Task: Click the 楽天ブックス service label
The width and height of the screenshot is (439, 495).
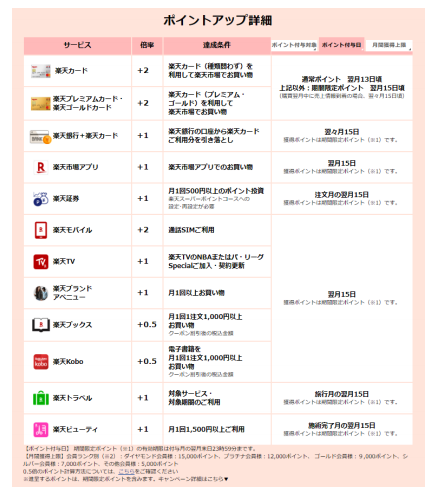Action: 72,325
